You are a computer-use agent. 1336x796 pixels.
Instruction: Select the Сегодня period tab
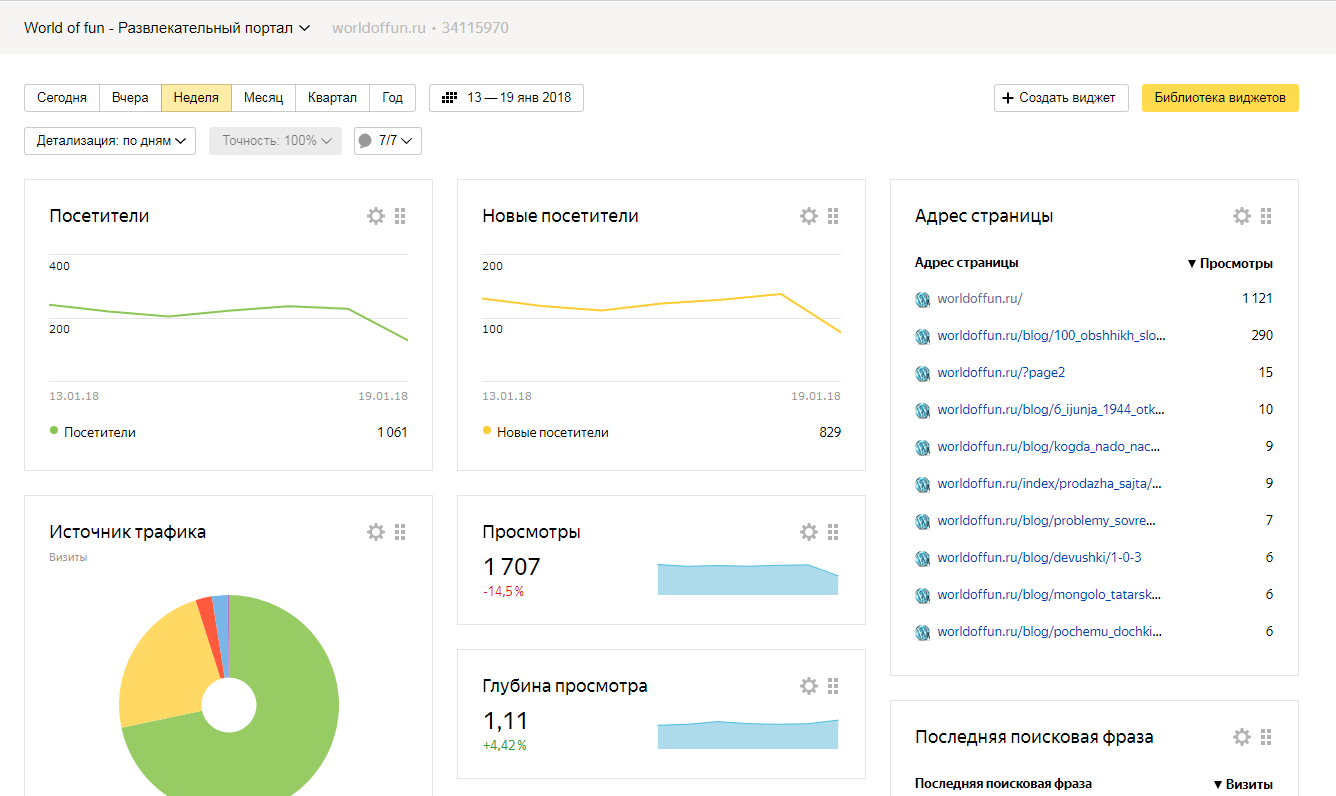(x=62, y=98)
